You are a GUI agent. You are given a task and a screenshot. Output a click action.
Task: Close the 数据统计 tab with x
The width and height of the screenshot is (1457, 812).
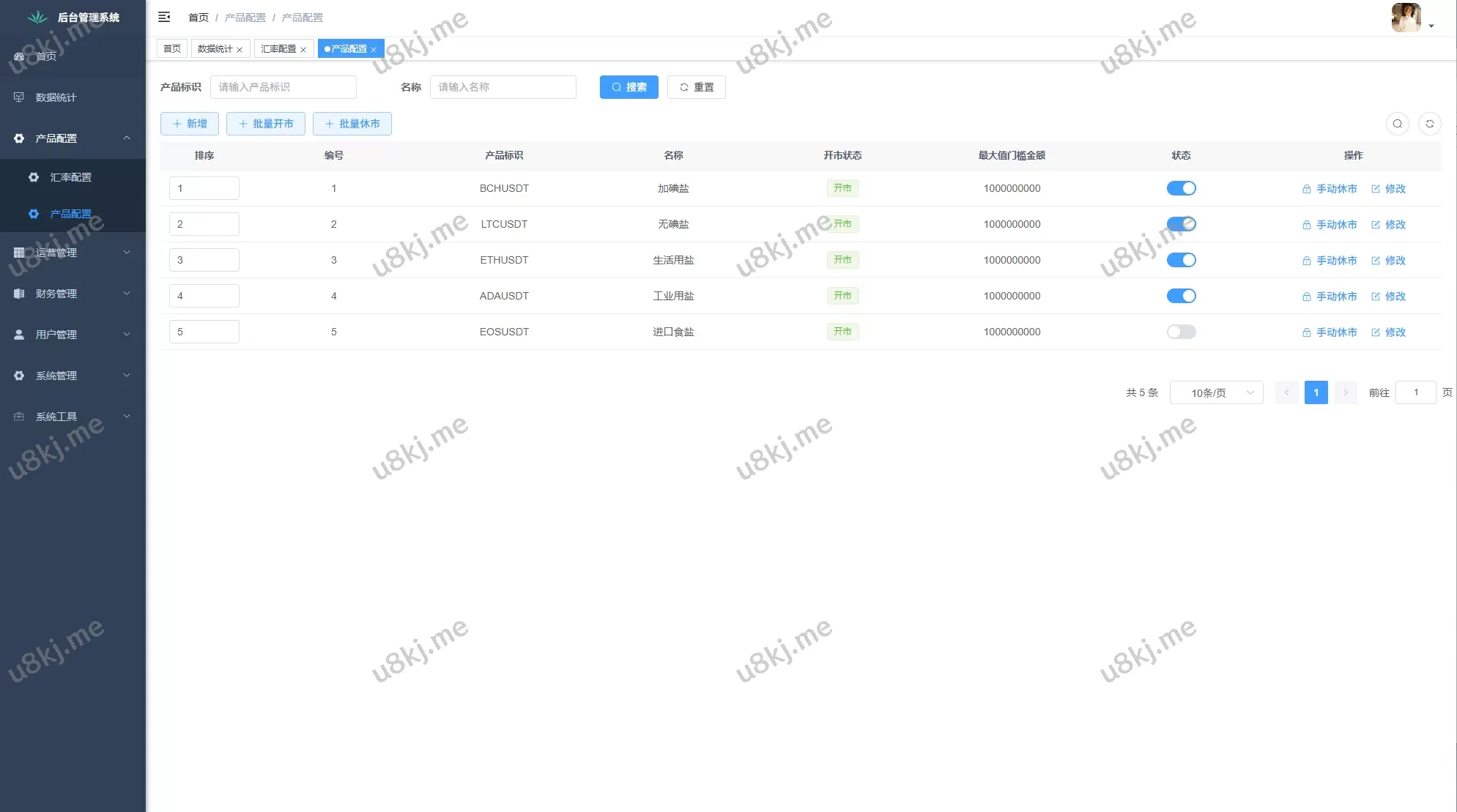(x=240, y=50)
